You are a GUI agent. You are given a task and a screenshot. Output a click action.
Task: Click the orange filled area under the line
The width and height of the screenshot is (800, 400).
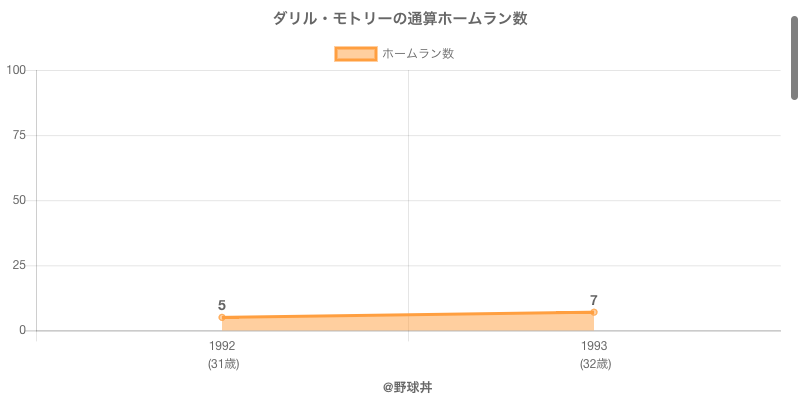tap(408, 323)
